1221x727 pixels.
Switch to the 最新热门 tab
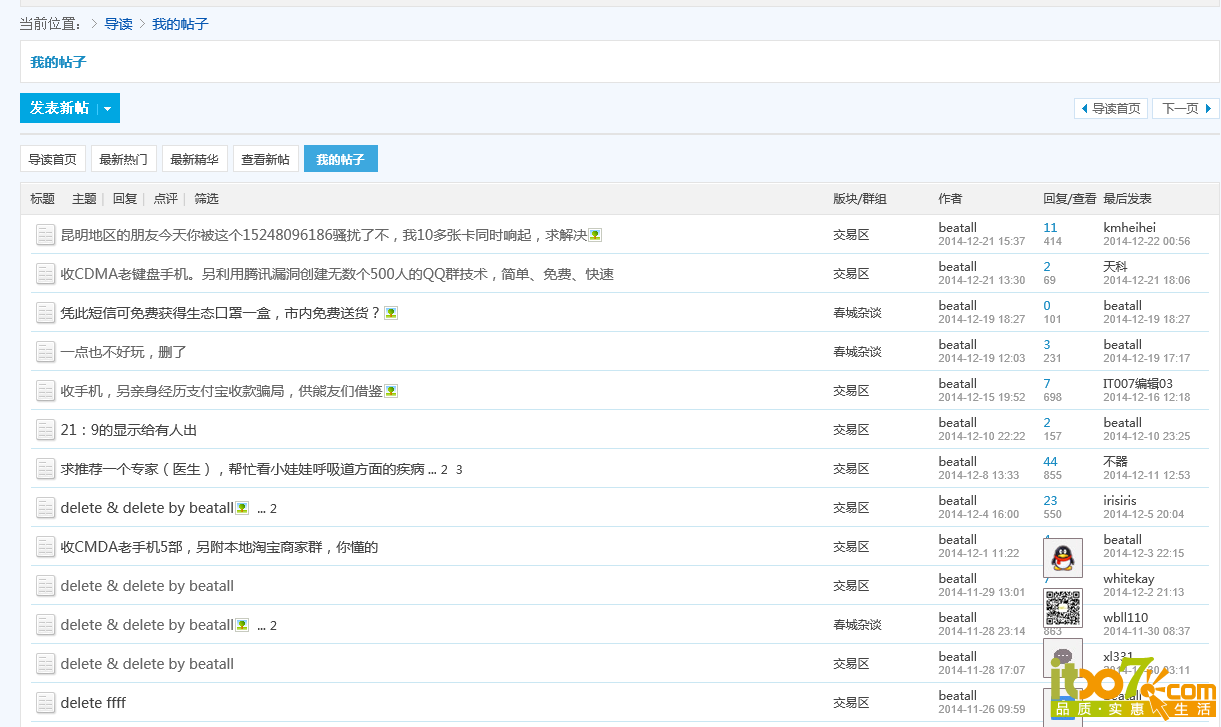pyautogui.click(x=124, y=159)
